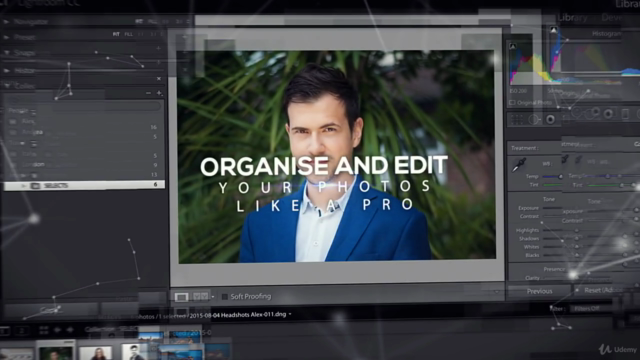Open the Before/After view options dropdown
This screenshot has width=640, height=360.
pyautogui.click(x=213, y=297)
